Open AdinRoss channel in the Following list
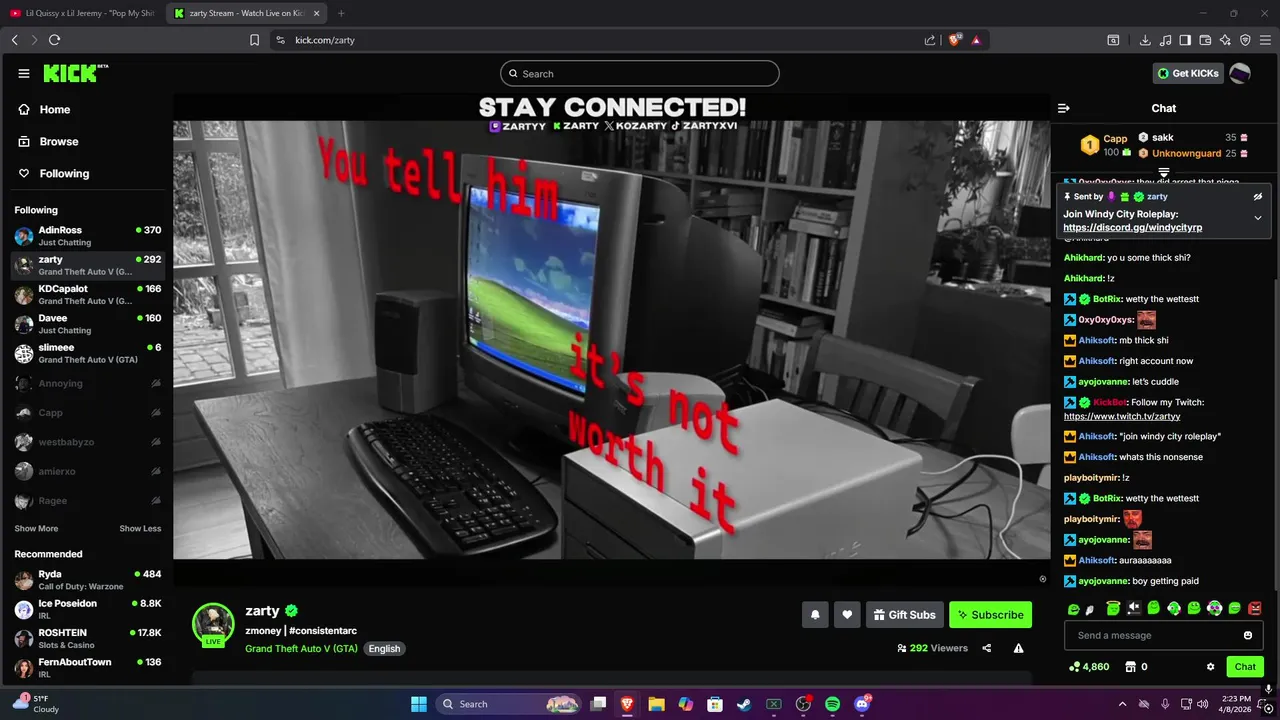Image resolution: width=1280 pixels, height=720 pixels. pos(88,235)
